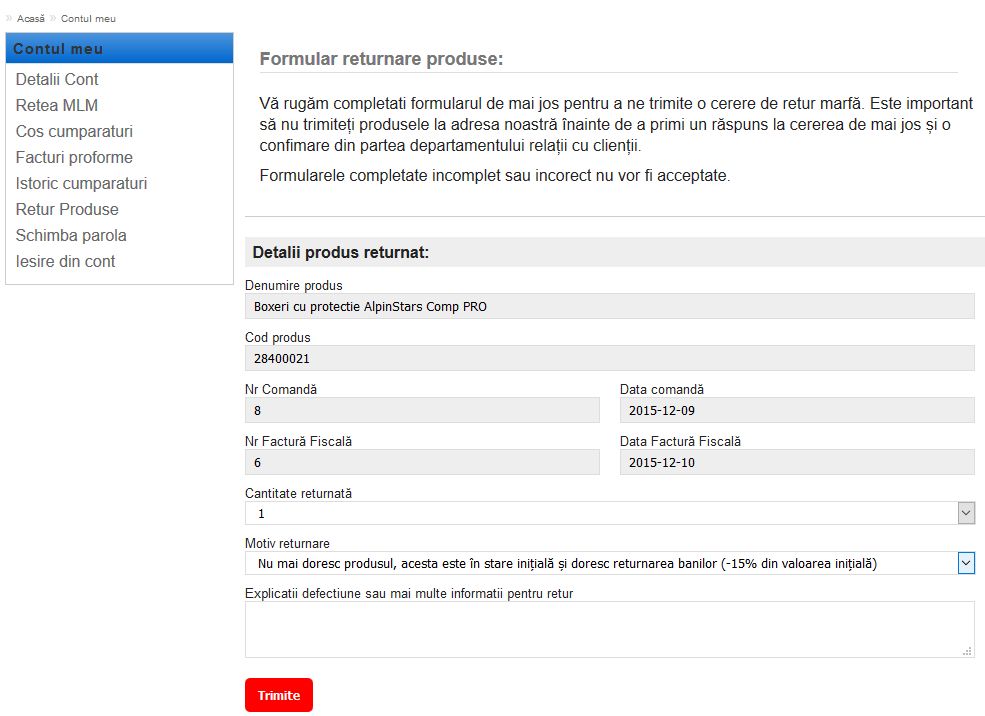The width and height of the screenshot is (985, 716).
Task: Open the Detalii Cont menu item
Action: click(57, 80)
